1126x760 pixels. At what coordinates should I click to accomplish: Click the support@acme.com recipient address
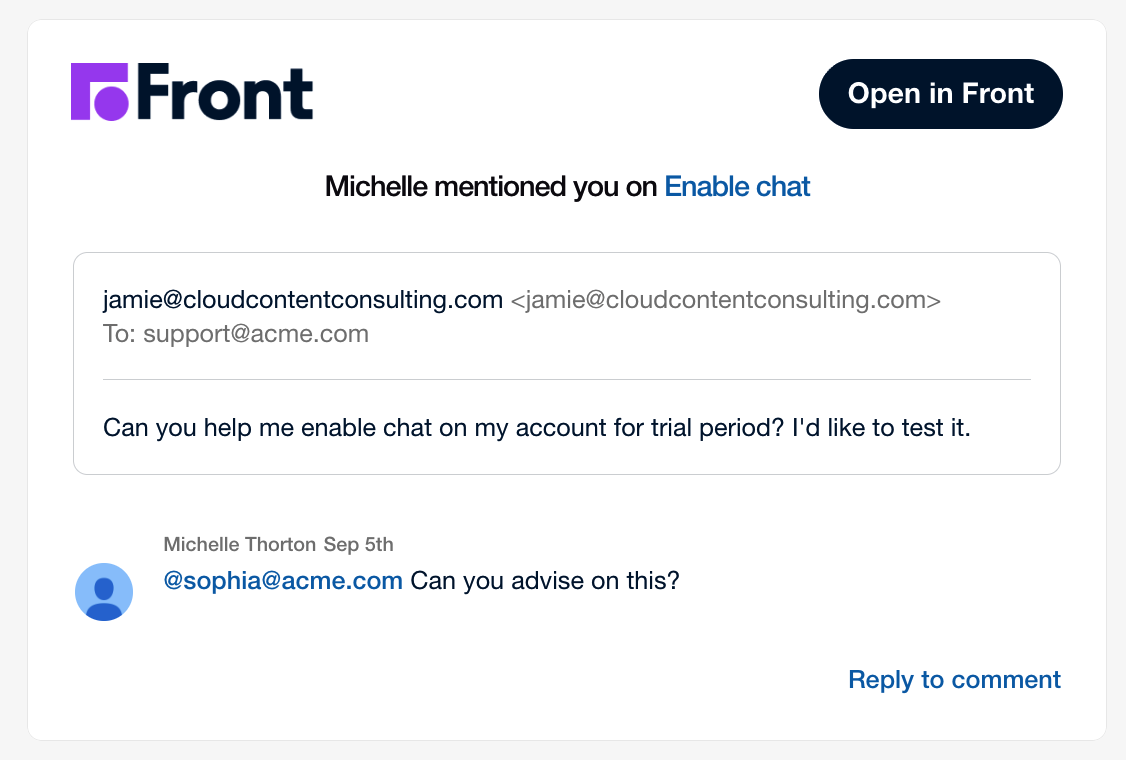[x=256, y=334]
